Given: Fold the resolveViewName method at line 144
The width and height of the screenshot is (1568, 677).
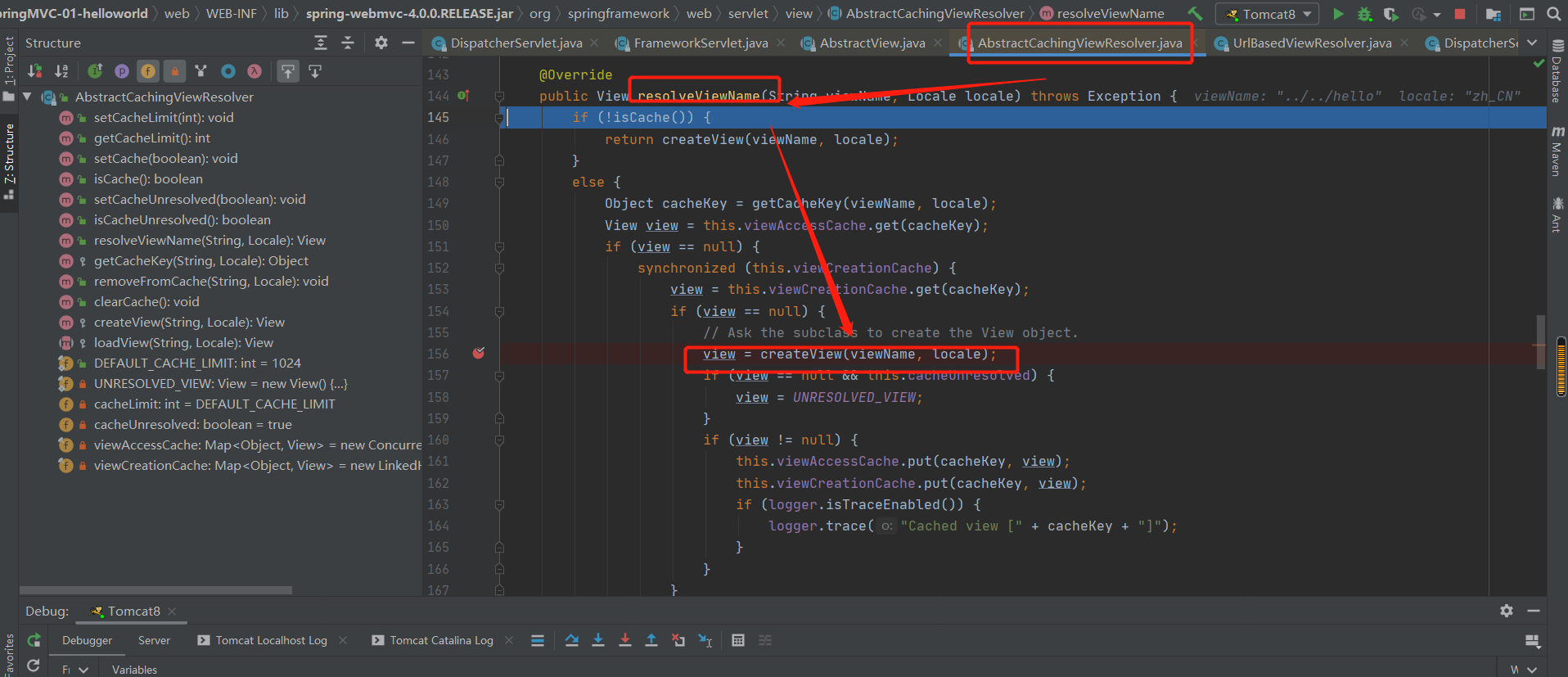Looking at the screenshot, I should [499, 97].
